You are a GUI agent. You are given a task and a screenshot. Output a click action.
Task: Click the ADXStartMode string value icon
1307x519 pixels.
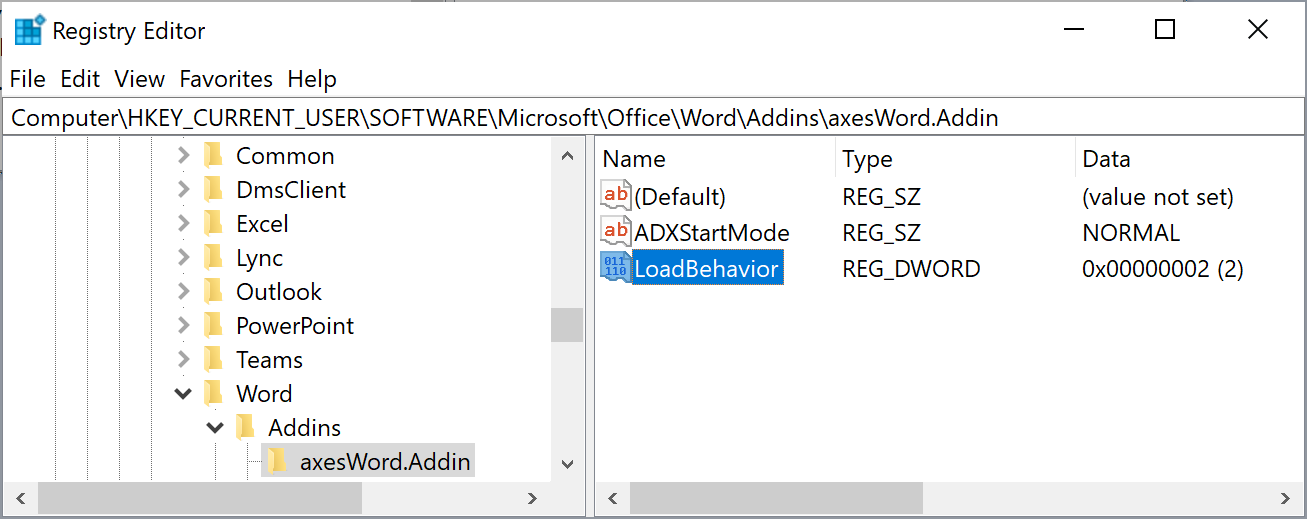pyautogui.click(x=616, y=232)
